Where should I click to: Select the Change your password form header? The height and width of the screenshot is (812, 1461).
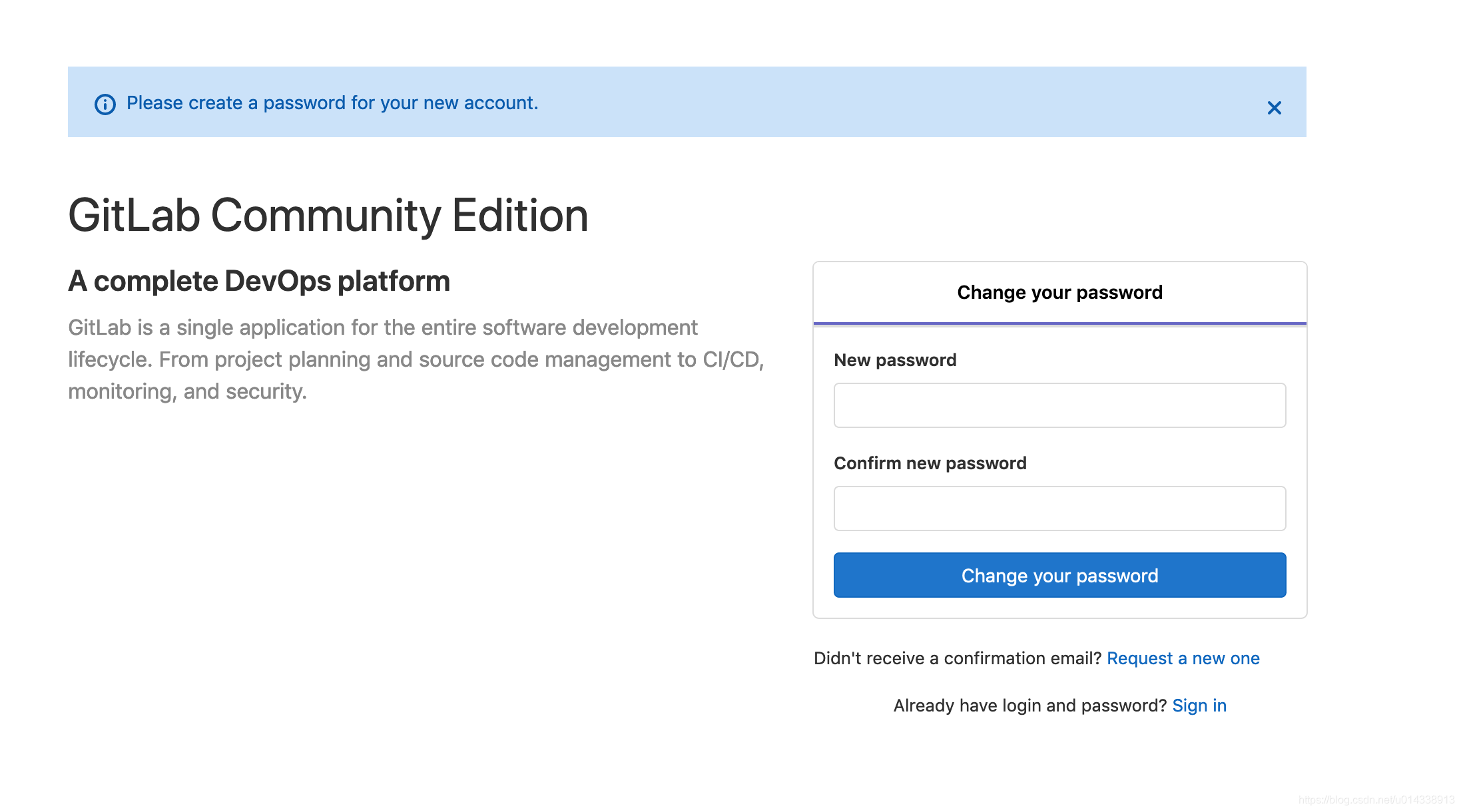[1059, 292]
